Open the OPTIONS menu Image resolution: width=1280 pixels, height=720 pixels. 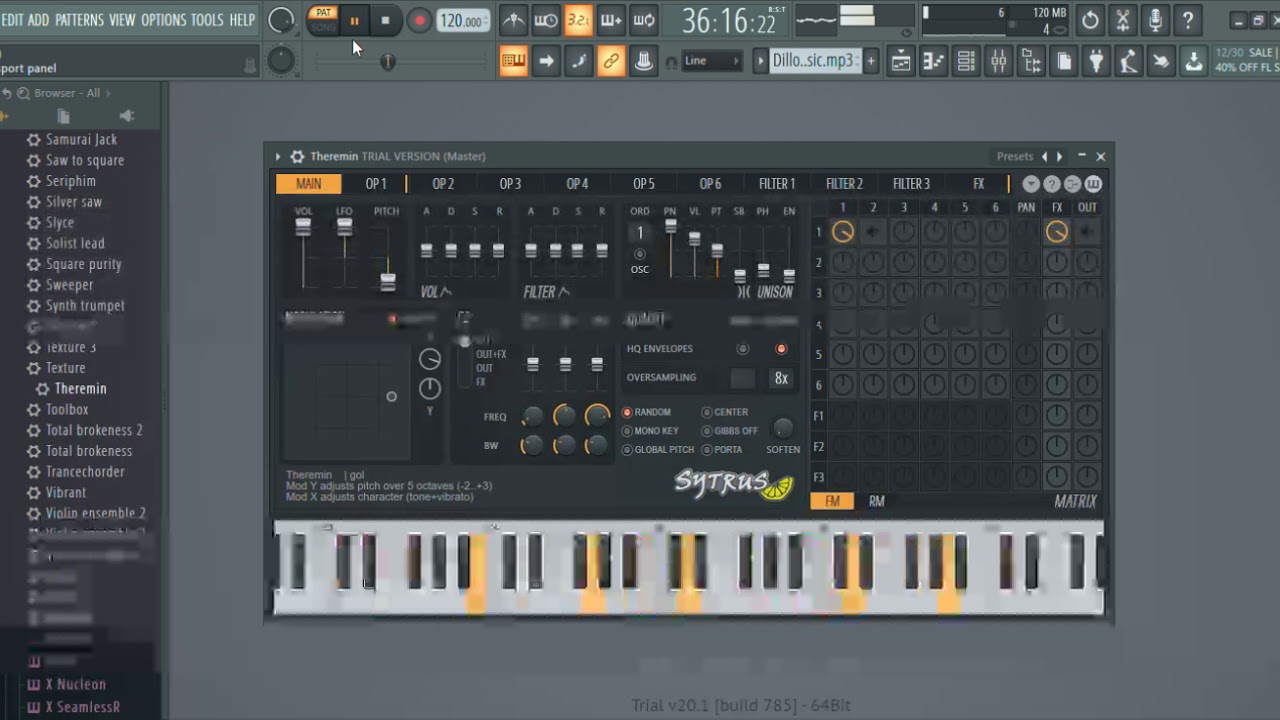pyautogui.click(x=163, y=20)
